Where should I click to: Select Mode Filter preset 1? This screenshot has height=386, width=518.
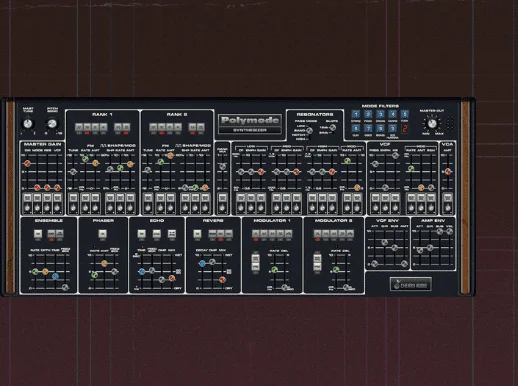(x=356, y=114)
